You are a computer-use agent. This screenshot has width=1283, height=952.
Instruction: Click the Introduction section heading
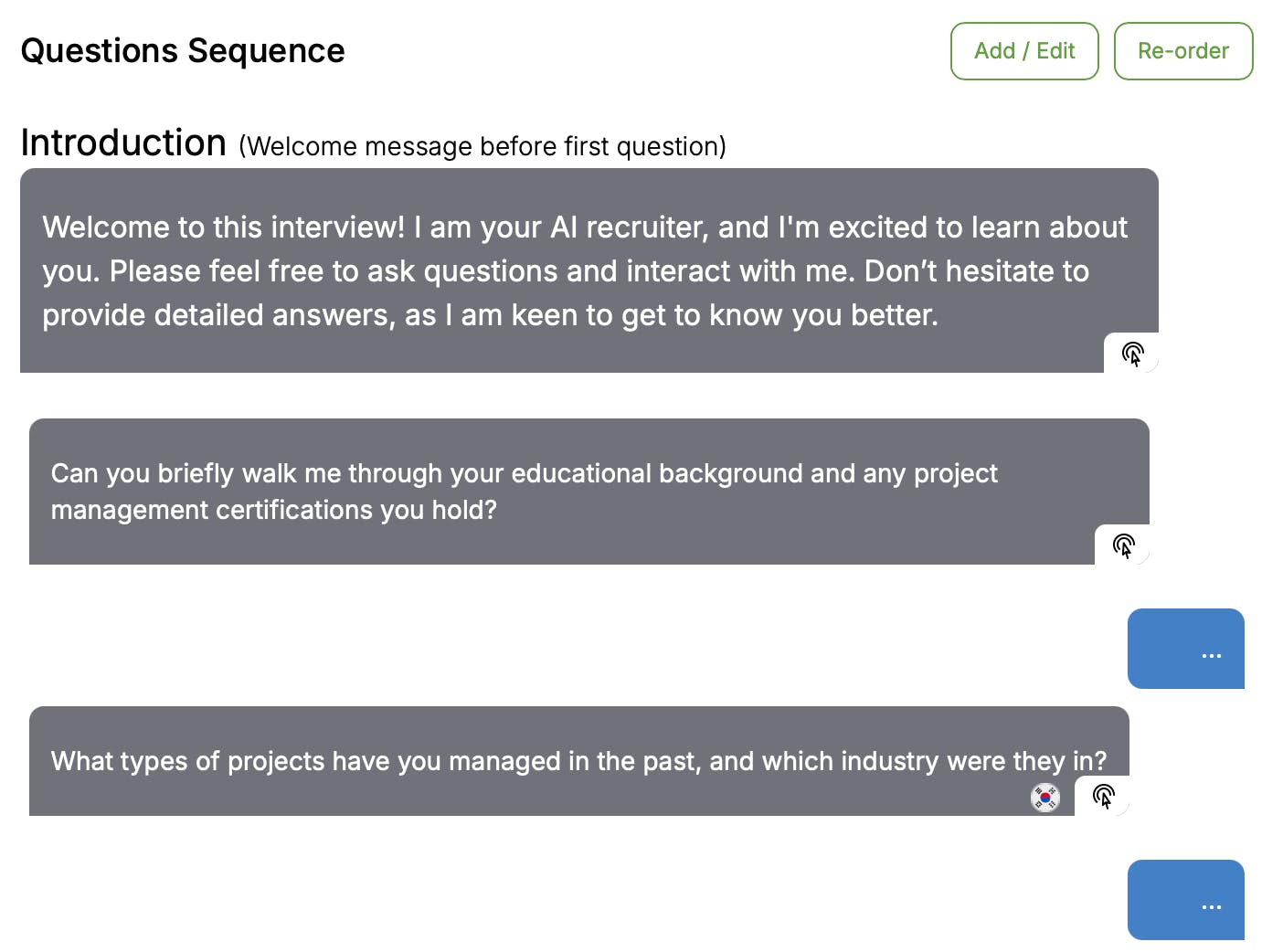coord(123,143)
